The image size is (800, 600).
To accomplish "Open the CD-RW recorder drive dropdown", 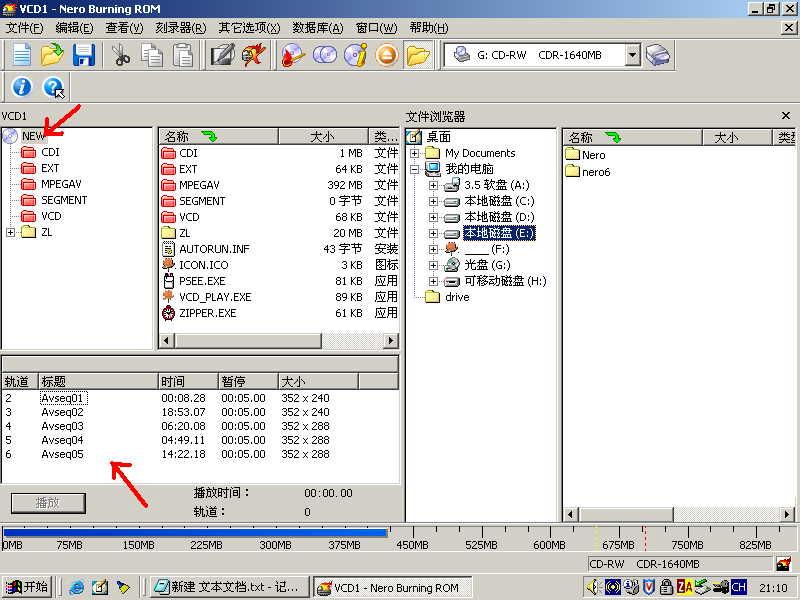I will 632,55.
